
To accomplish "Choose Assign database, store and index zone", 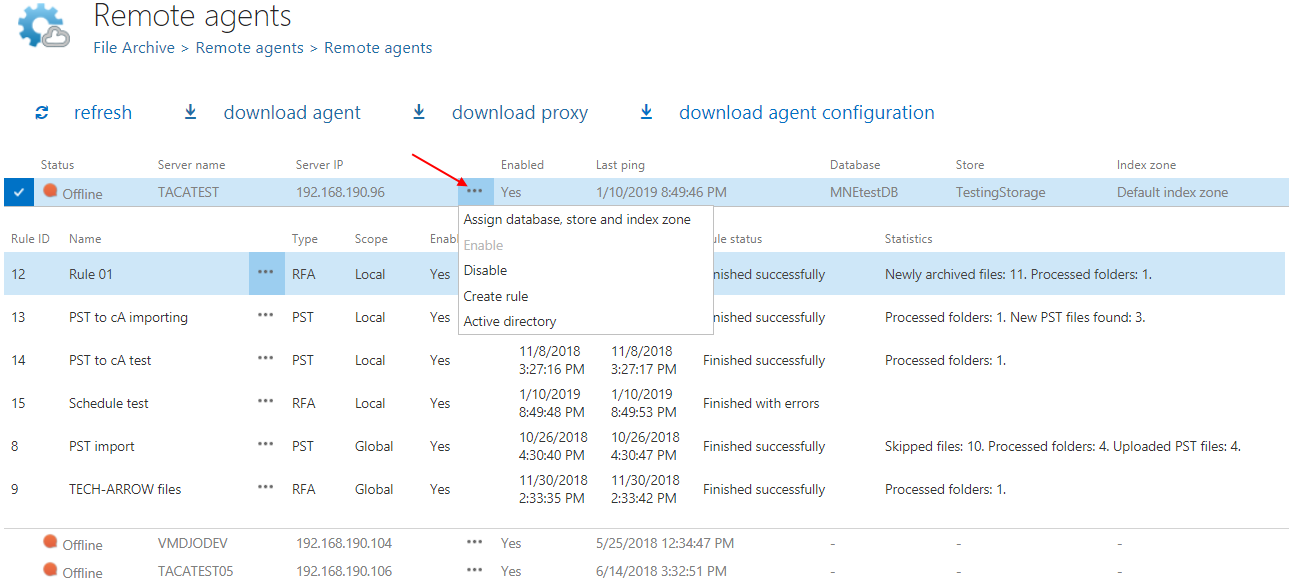I will pyautogui.click(x=577, y=219).
